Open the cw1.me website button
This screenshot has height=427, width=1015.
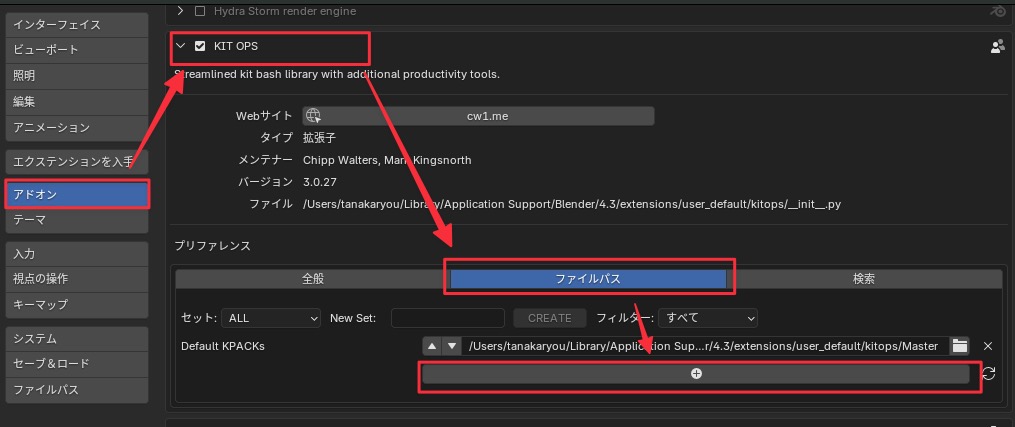pyautogui.click(x=478, y=116)
